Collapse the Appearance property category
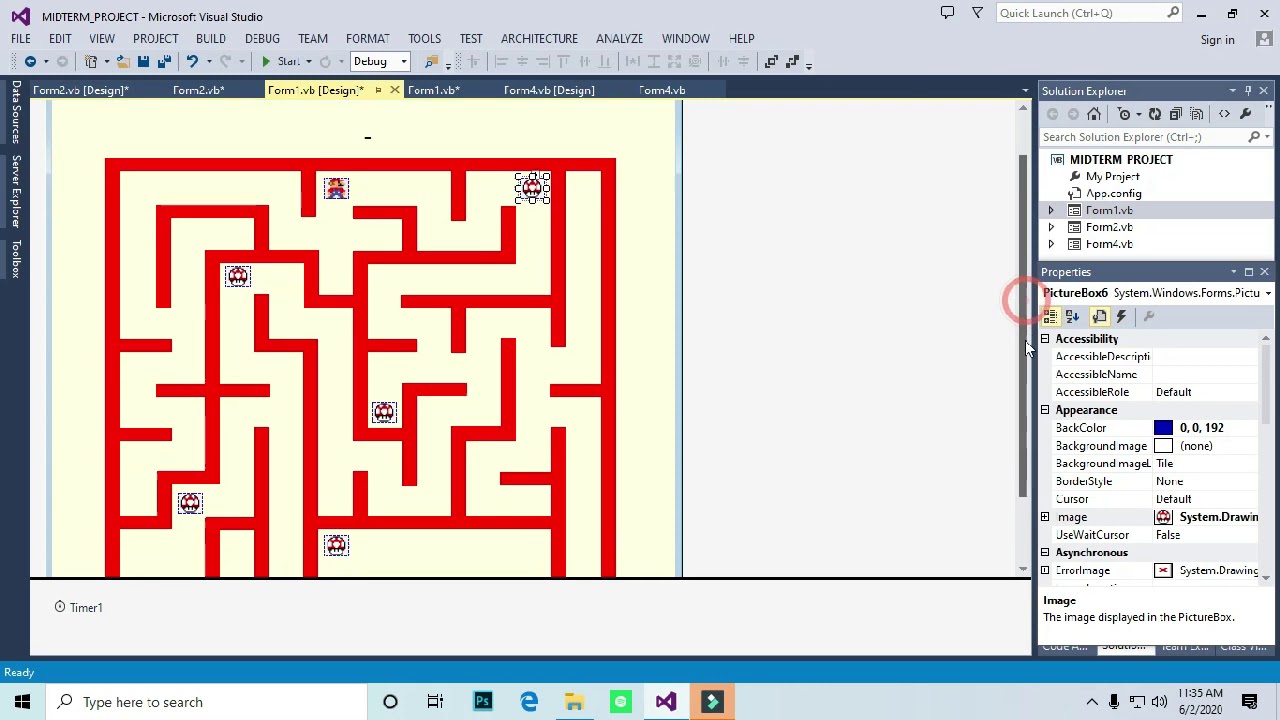 pyautogui.click(x=1045, y=410)
